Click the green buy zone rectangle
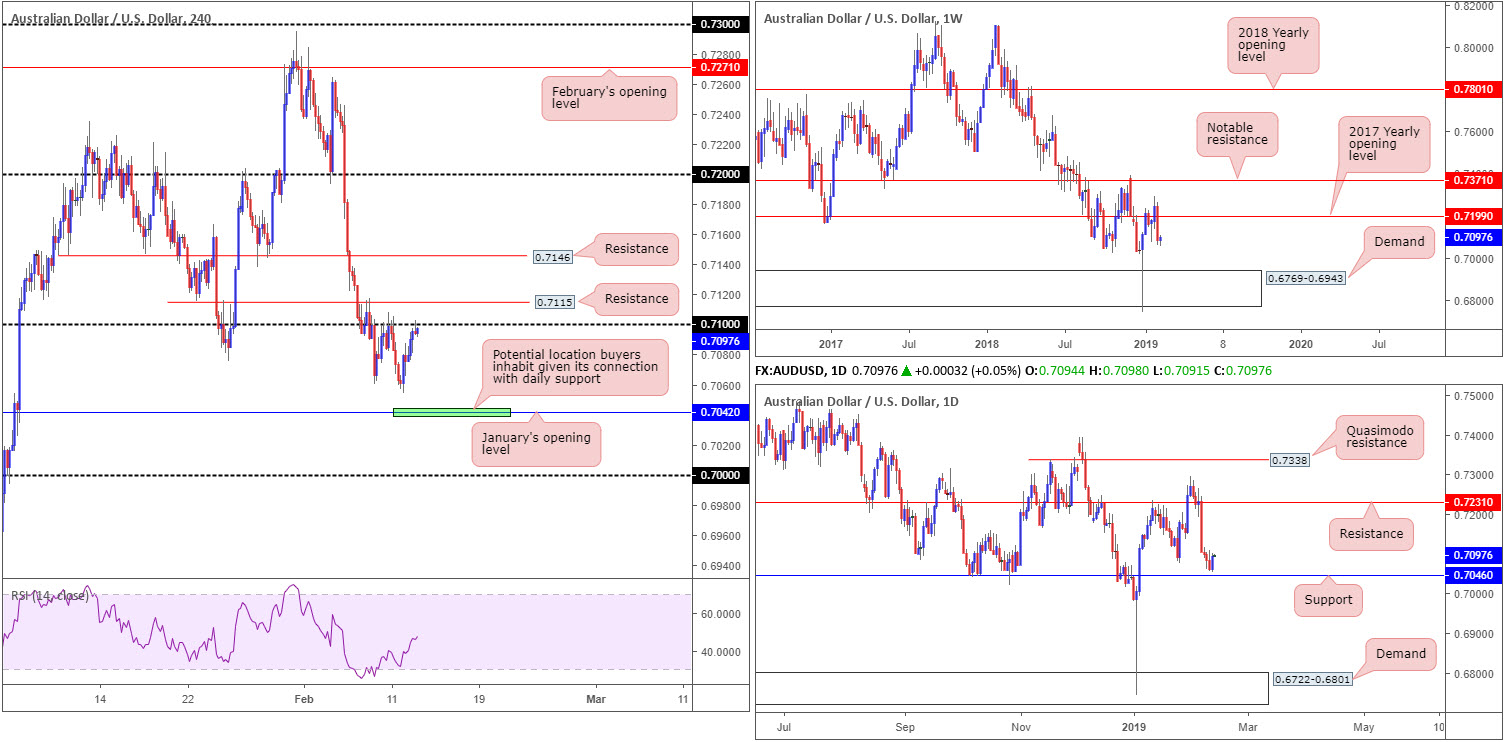Viewport: 1508px width, 742px height. pos(451,412)
